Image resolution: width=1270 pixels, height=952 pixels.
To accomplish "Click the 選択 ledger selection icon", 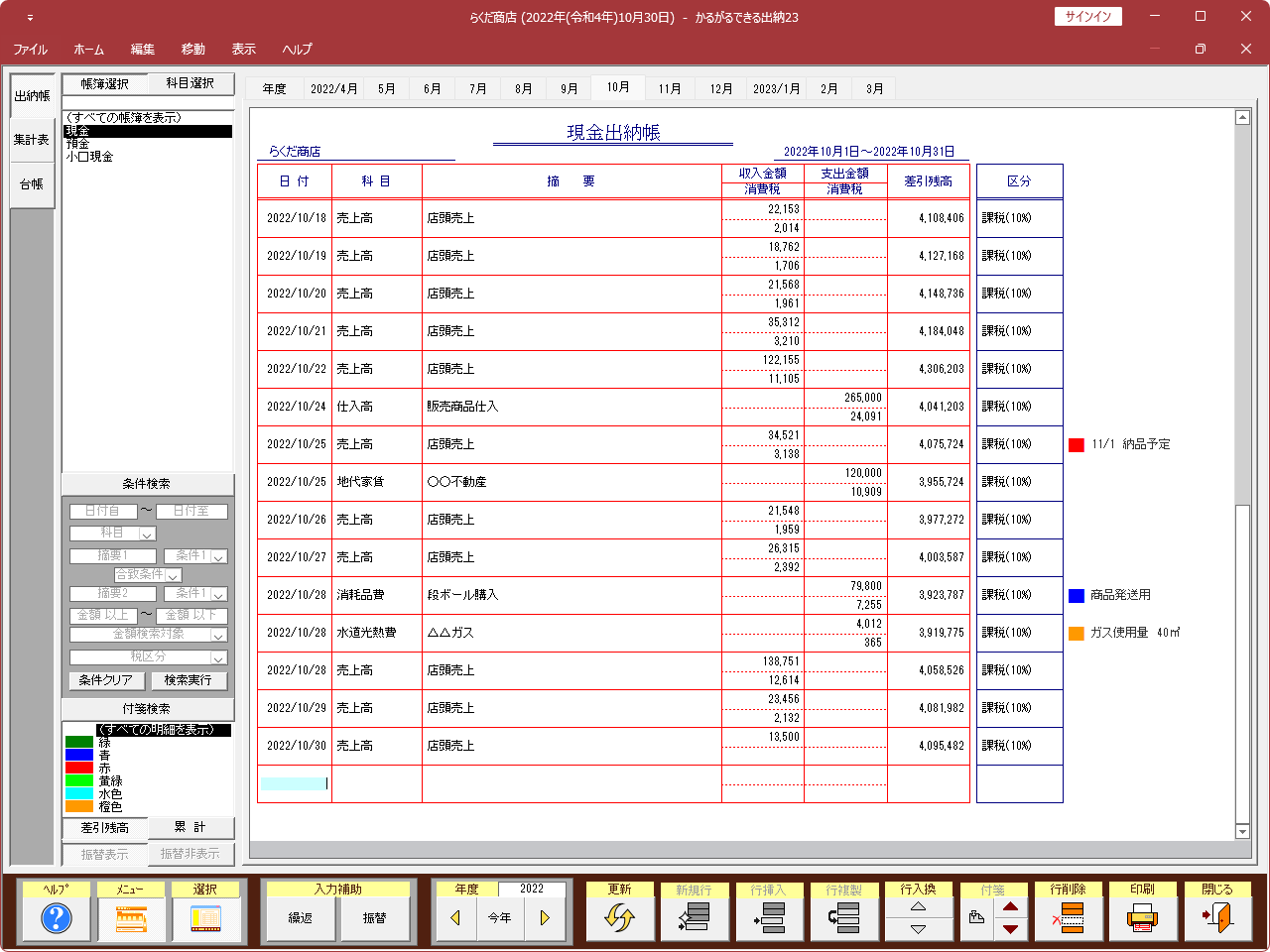I will pos(205,919).
